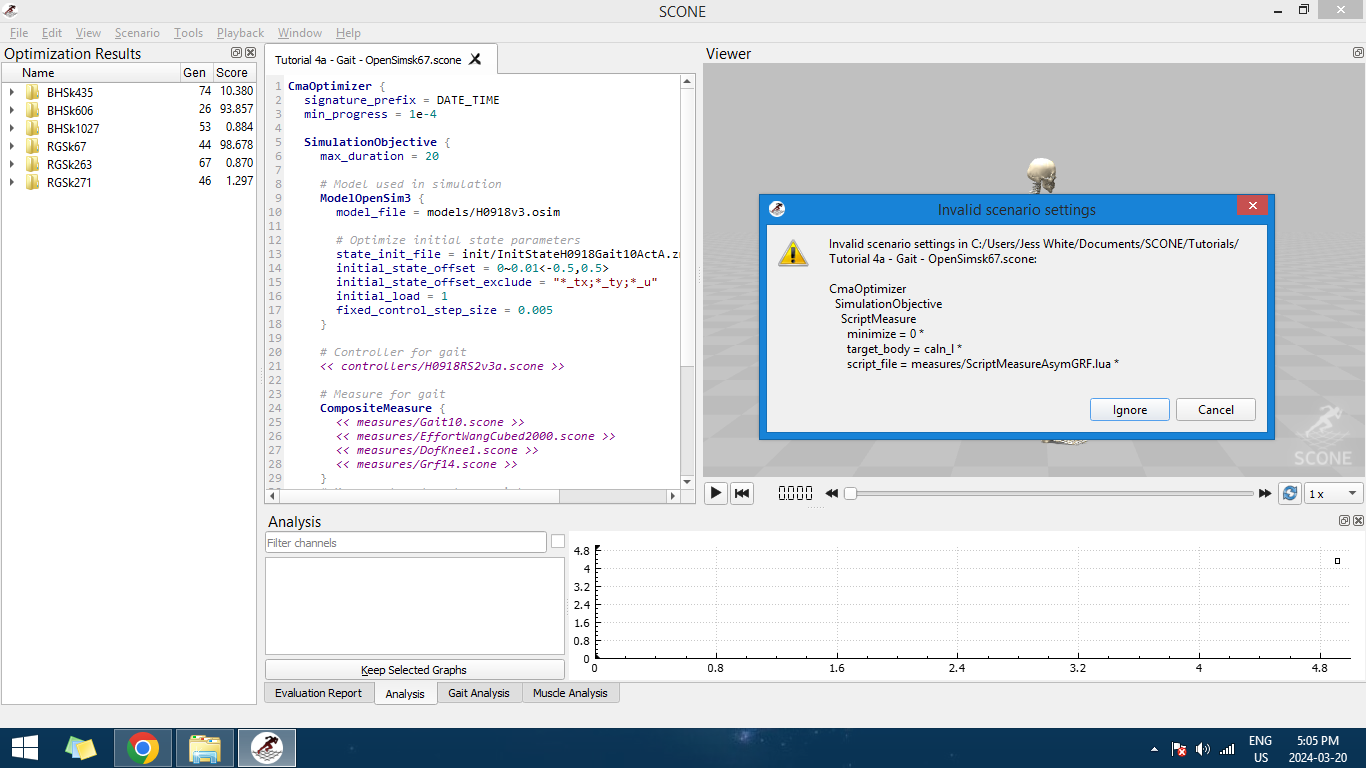1366x768 pixels.
Task: Click the measures/Gait10.scone include line
Action: click(x=430, y=422)
